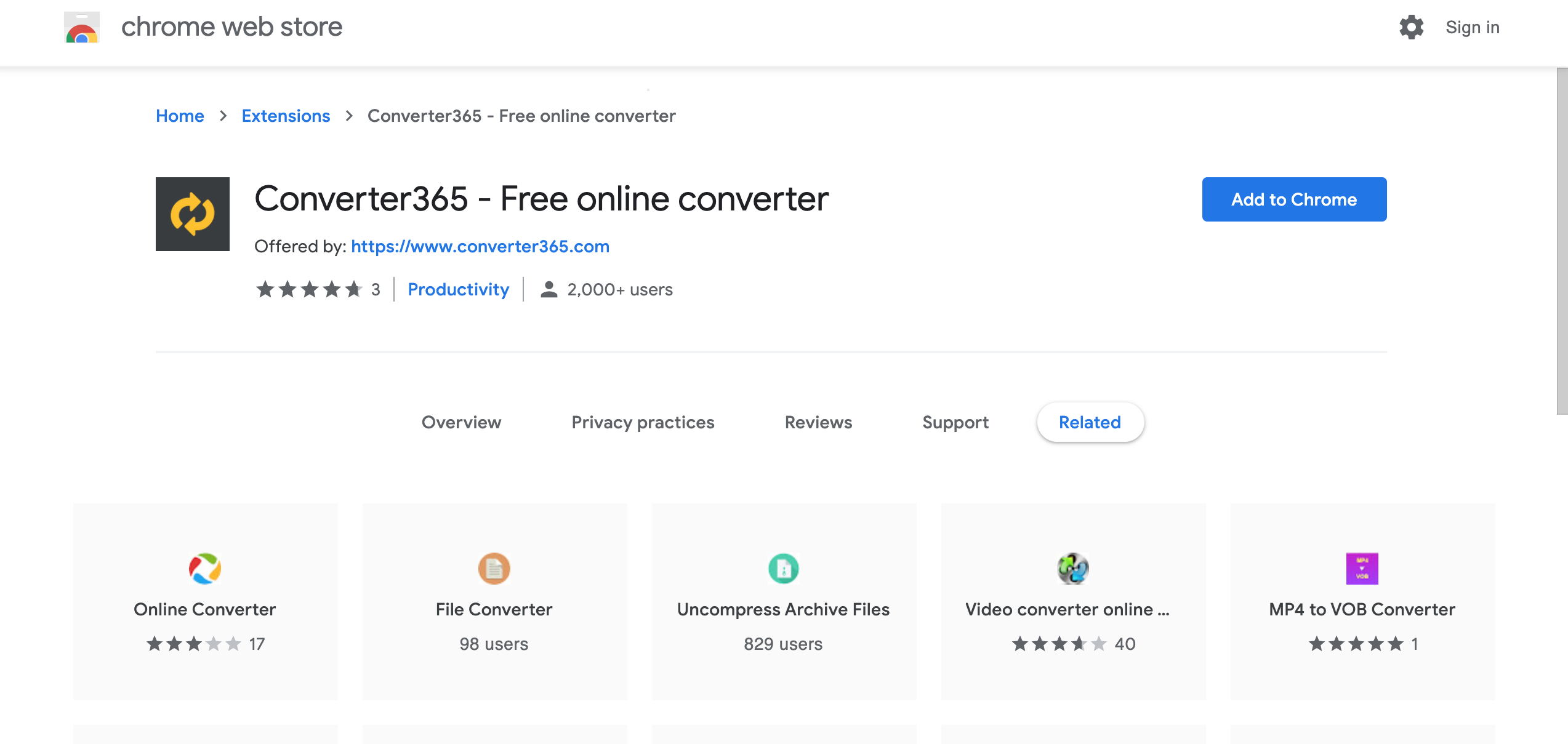Click the File Converter orange document icon
Image resolution: width=1568 pixels, height=744 pixels.
493,568
